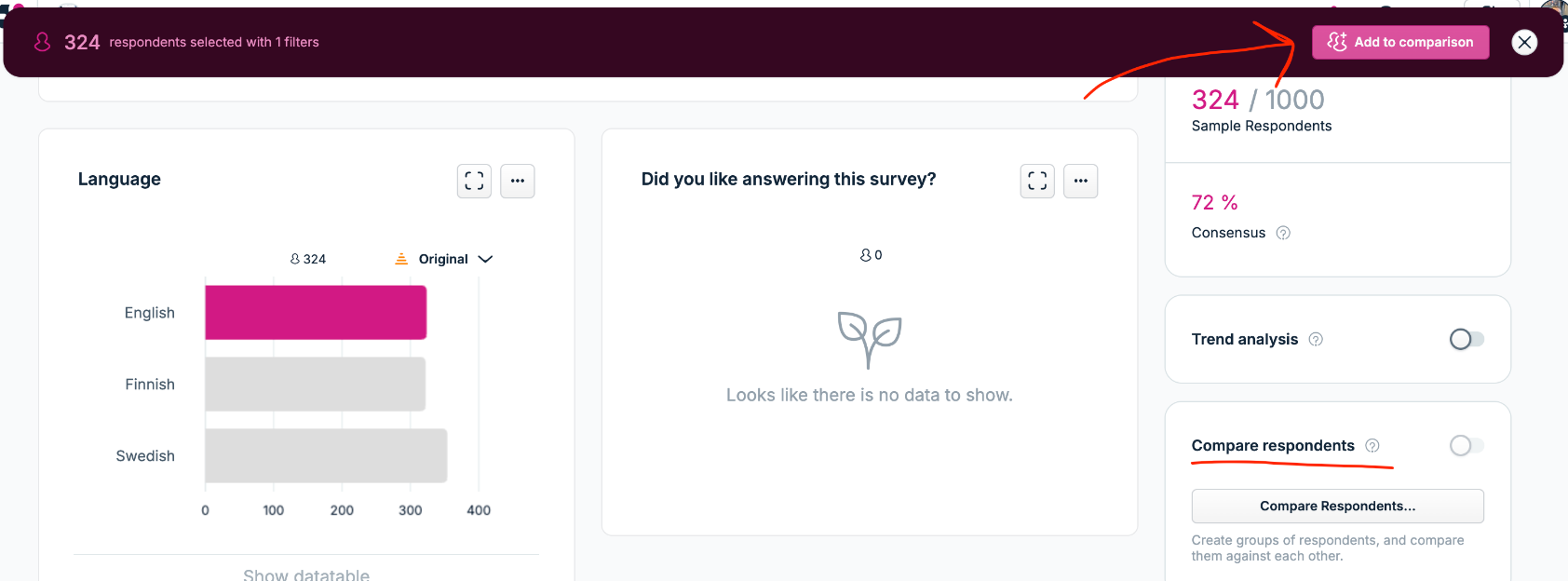Expand the Language chart to fullscreen
Image resolution: width=1568 pixels, height=581 pixels.
474,181
